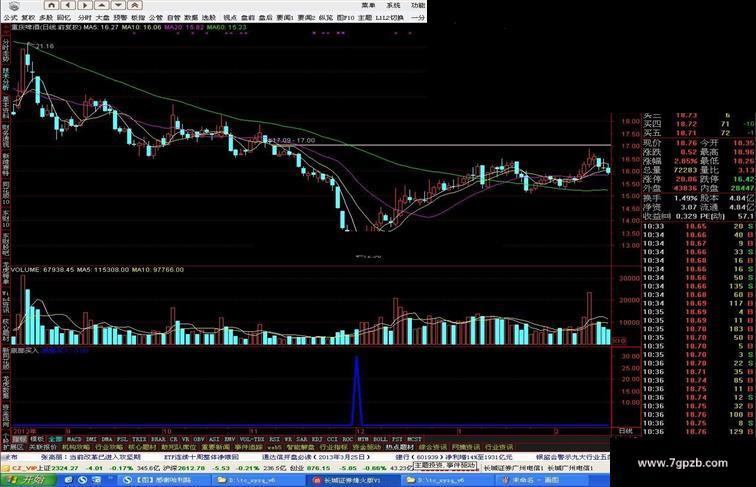
Task: Open the 扩展区 tab
Action: (x=14, y=447)
